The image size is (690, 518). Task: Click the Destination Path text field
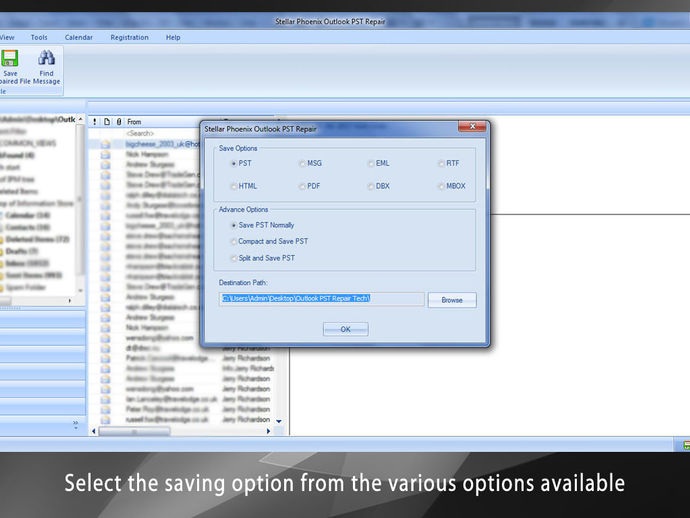(x=322, y=299)
